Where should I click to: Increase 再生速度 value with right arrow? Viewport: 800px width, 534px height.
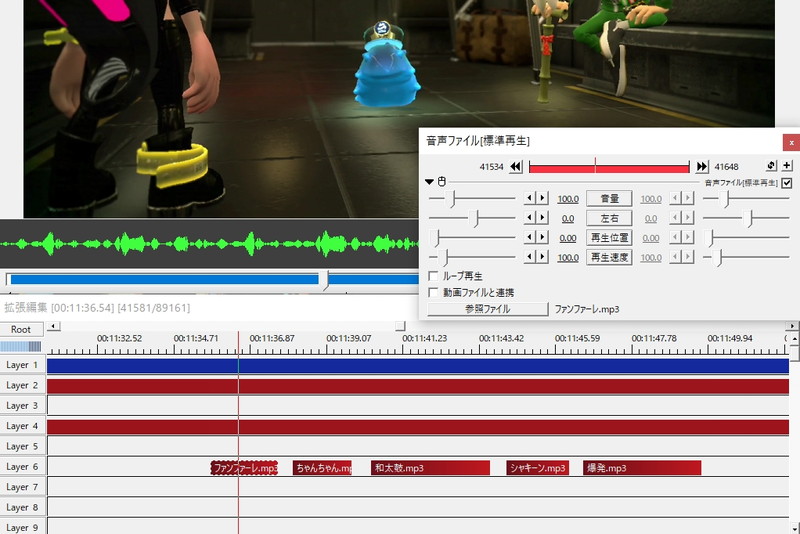(542, 257)
